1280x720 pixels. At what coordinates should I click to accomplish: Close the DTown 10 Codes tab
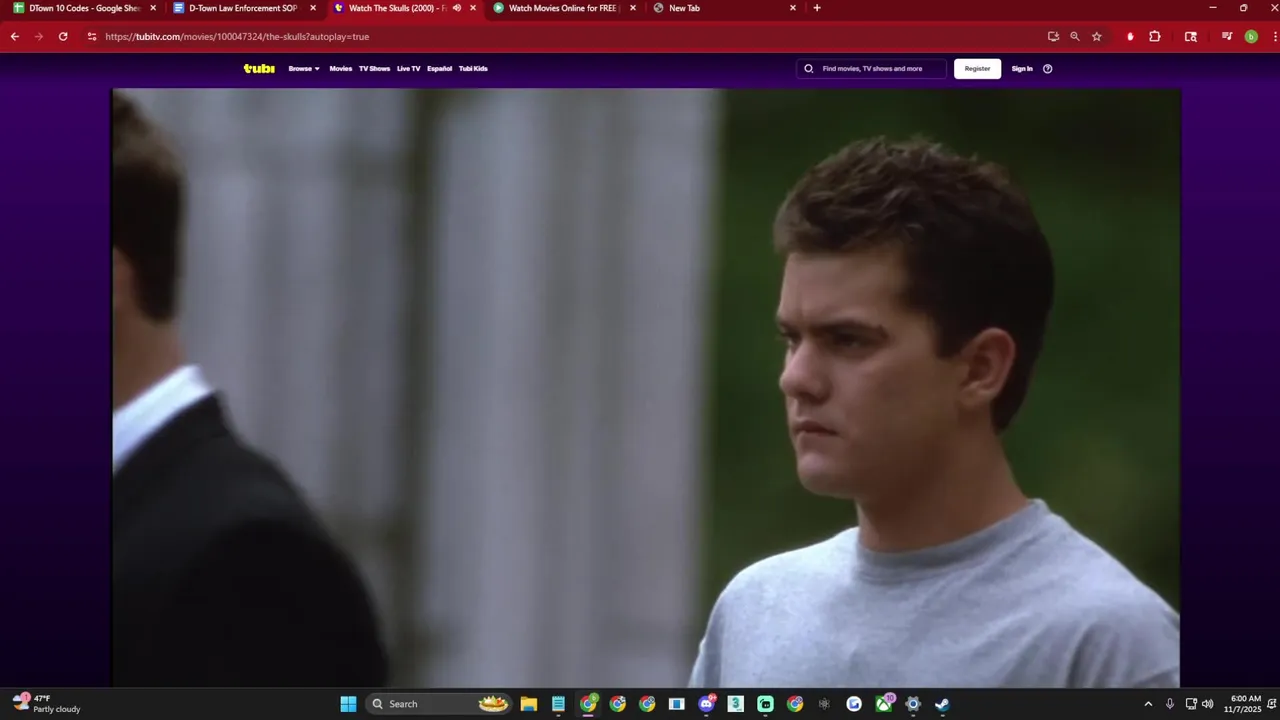(153, 8)
